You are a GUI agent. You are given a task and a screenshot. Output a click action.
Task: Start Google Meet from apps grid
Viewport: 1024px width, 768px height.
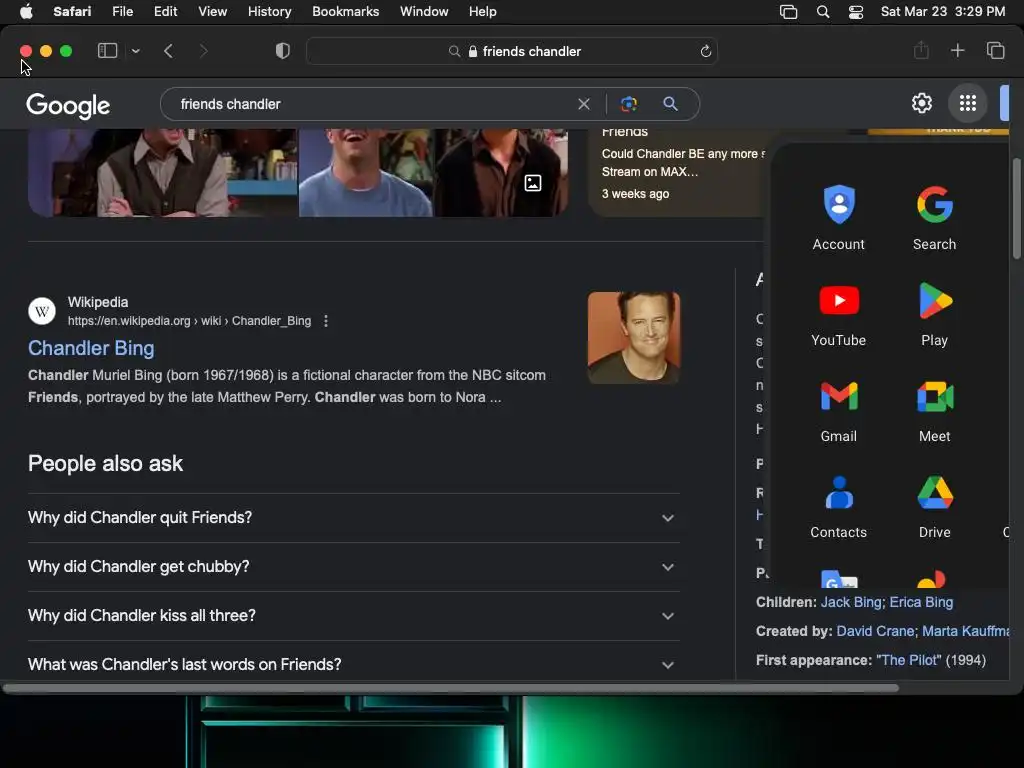pos(935,410)
